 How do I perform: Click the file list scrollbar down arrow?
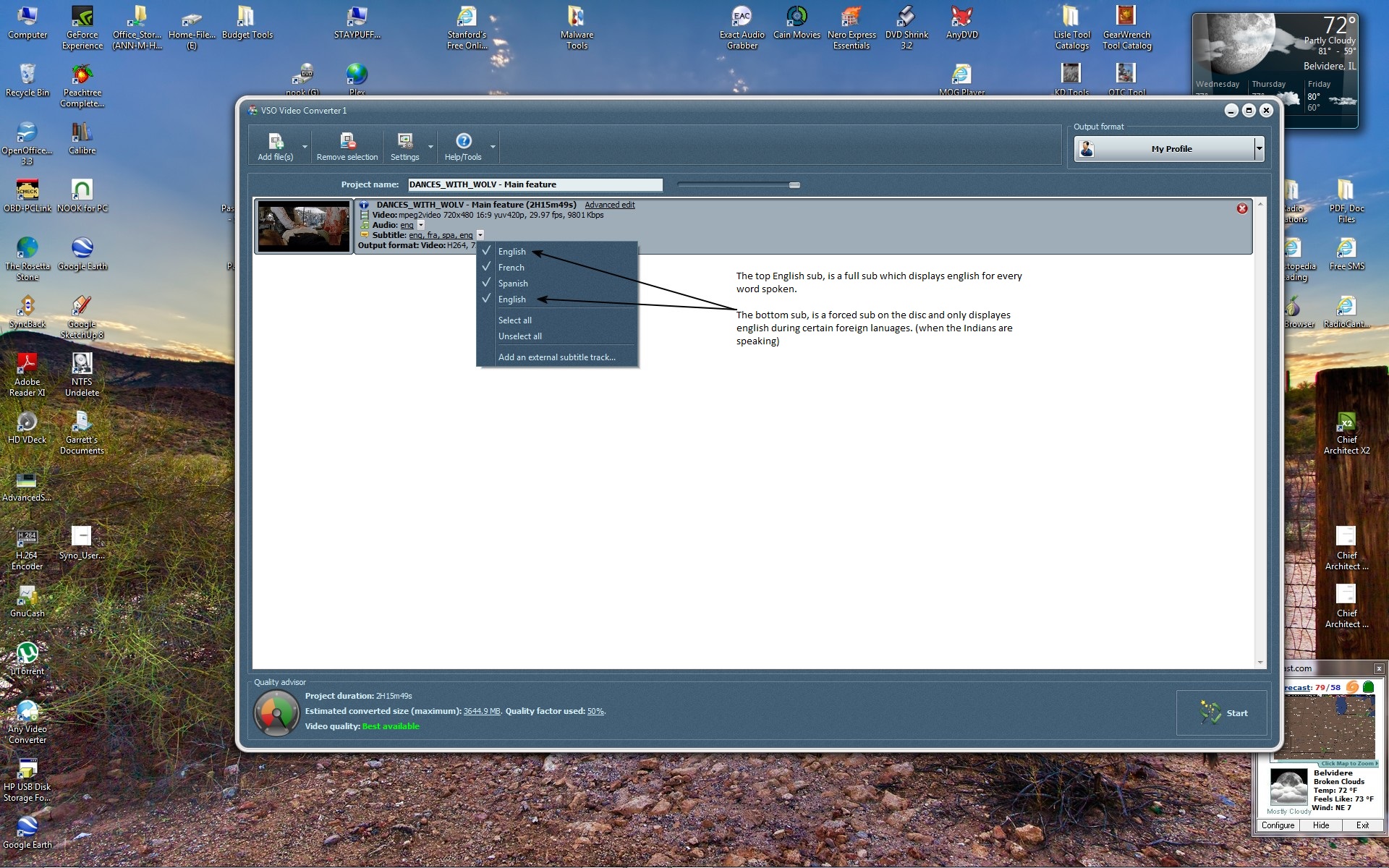point(1260,663)
